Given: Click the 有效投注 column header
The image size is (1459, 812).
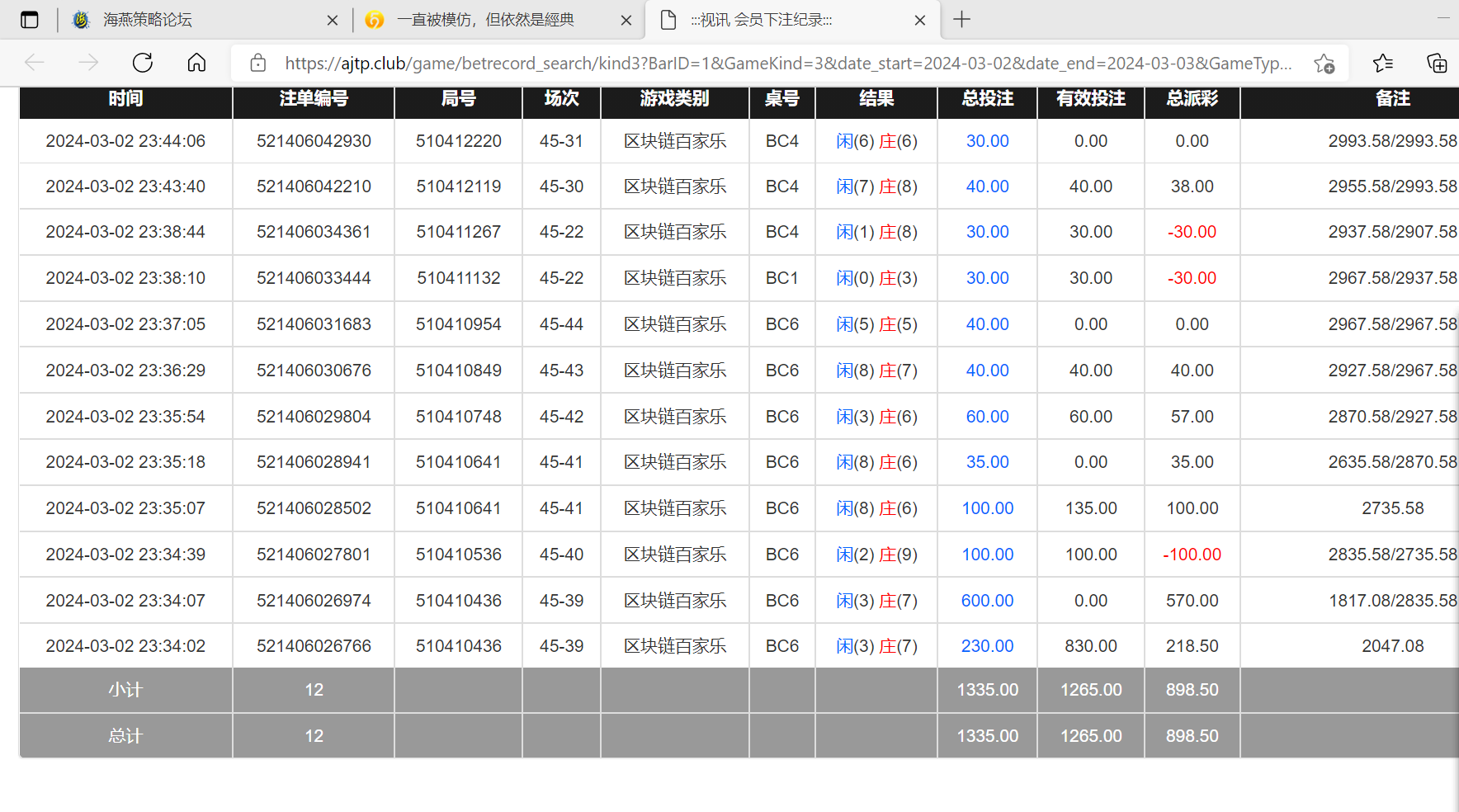Looking at the screenshot, I should tap(1091, 98).
